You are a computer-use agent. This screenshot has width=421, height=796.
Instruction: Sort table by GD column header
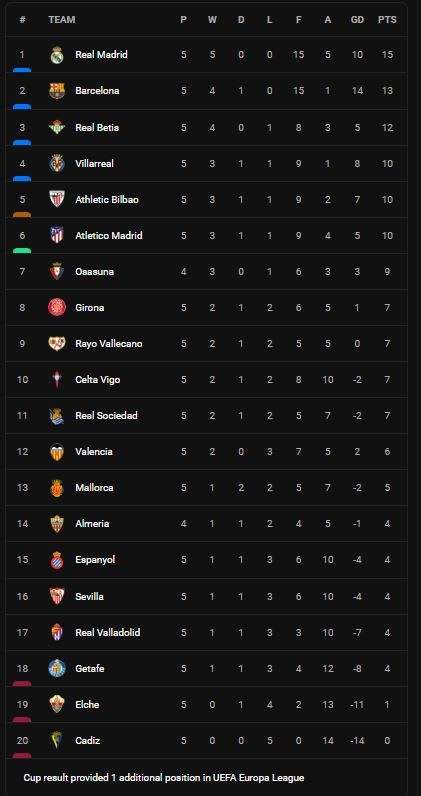(358, 20)
